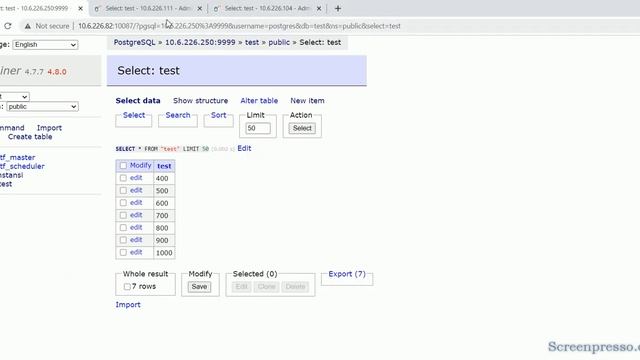640x360 pixels.
Task: Edit the row with value 1000
Action: point(136,252)
